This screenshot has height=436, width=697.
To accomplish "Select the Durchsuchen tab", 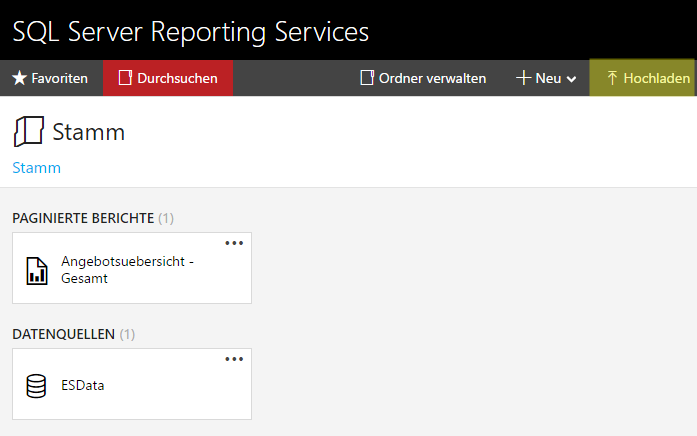I will 168,78.
